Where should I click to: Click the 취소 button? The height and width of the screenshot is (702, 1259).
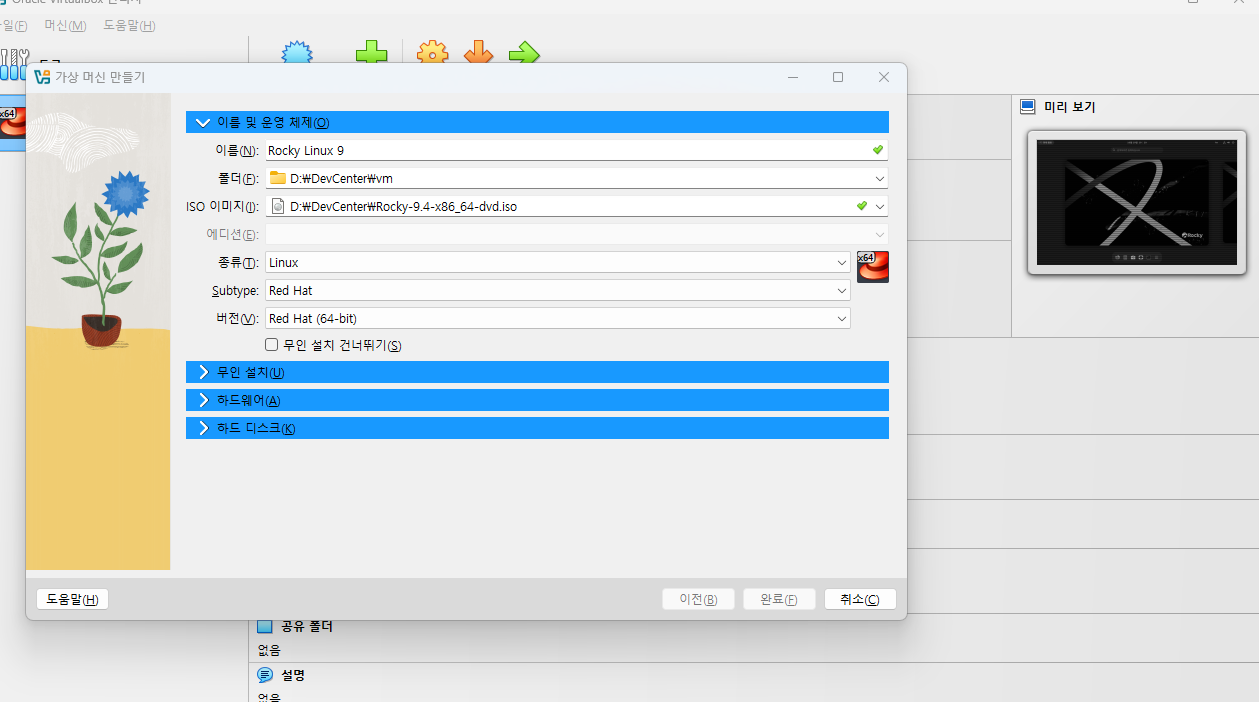pyautogui.click(x=860, y=599)
